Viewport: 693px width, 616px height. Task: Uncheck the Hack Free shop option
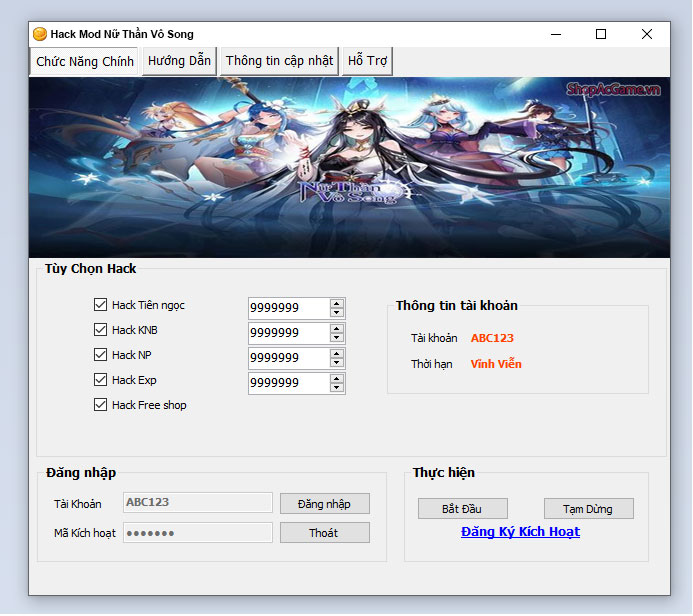100,405
